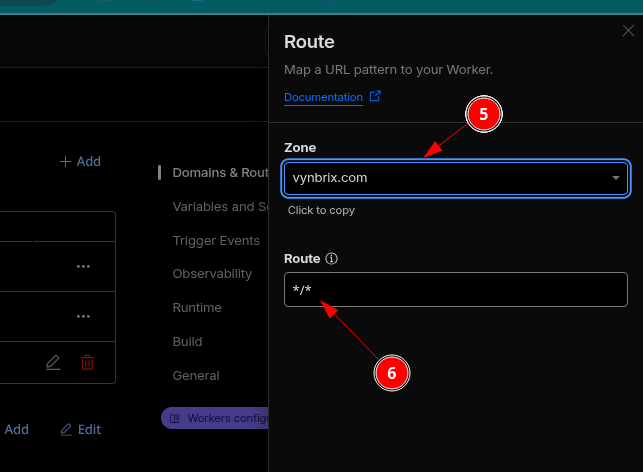Select the General settings section
643x472 pixels.
195,375
